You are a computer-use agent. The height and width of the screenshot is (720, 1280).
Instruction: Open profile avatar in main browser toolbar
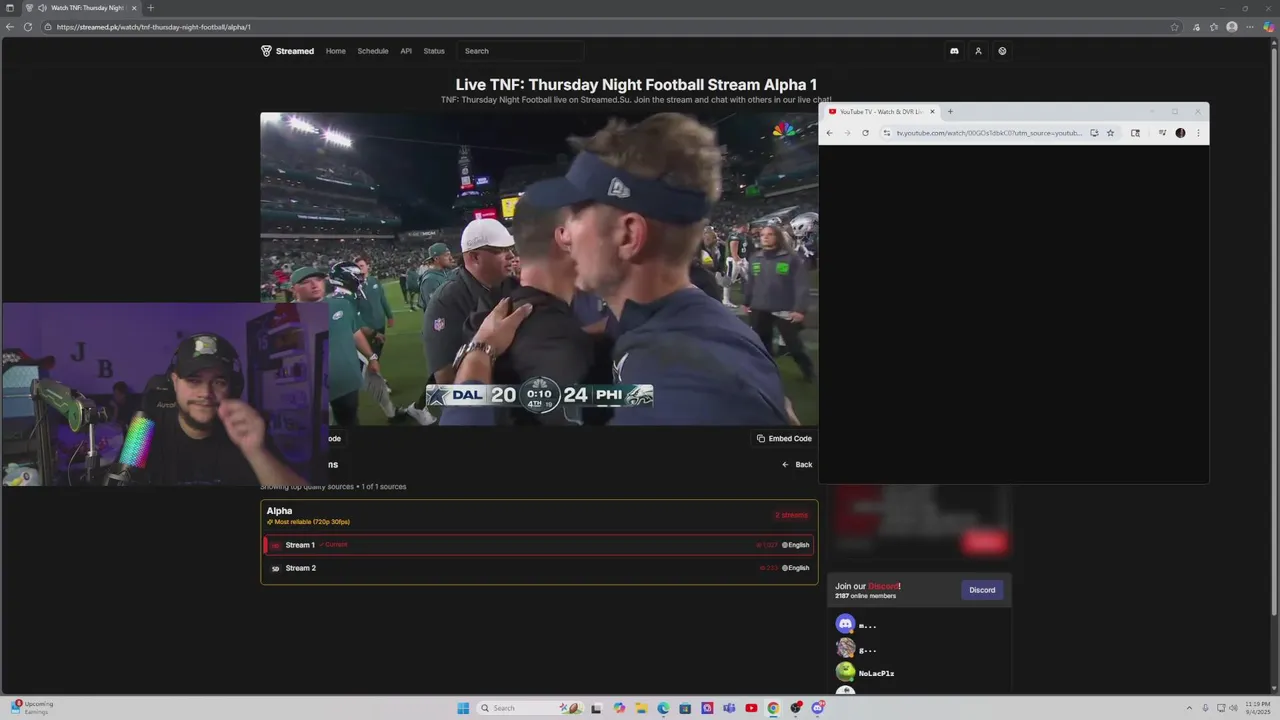point(1232,27)
